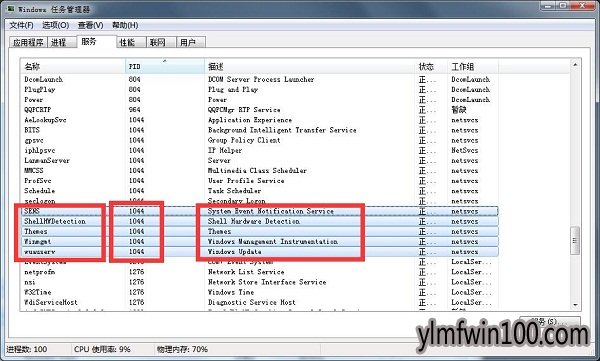The image size is (600, 361).
Task: Select the BITS service row
Action: click(x=259, y=130)
